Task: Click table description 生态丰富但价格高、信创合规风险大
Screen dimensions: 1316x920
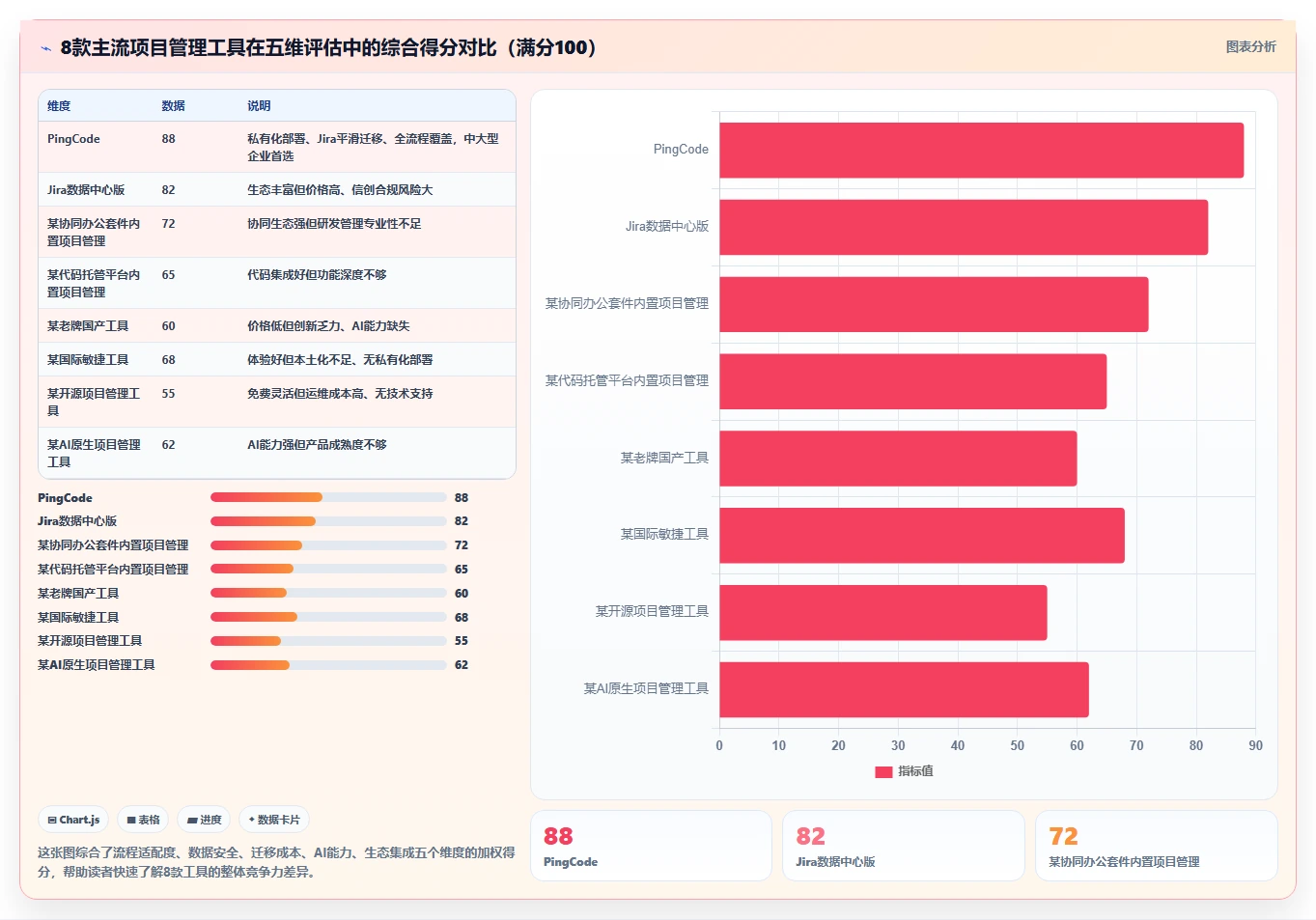Action: pyautogui.click(x=340, y=190)
